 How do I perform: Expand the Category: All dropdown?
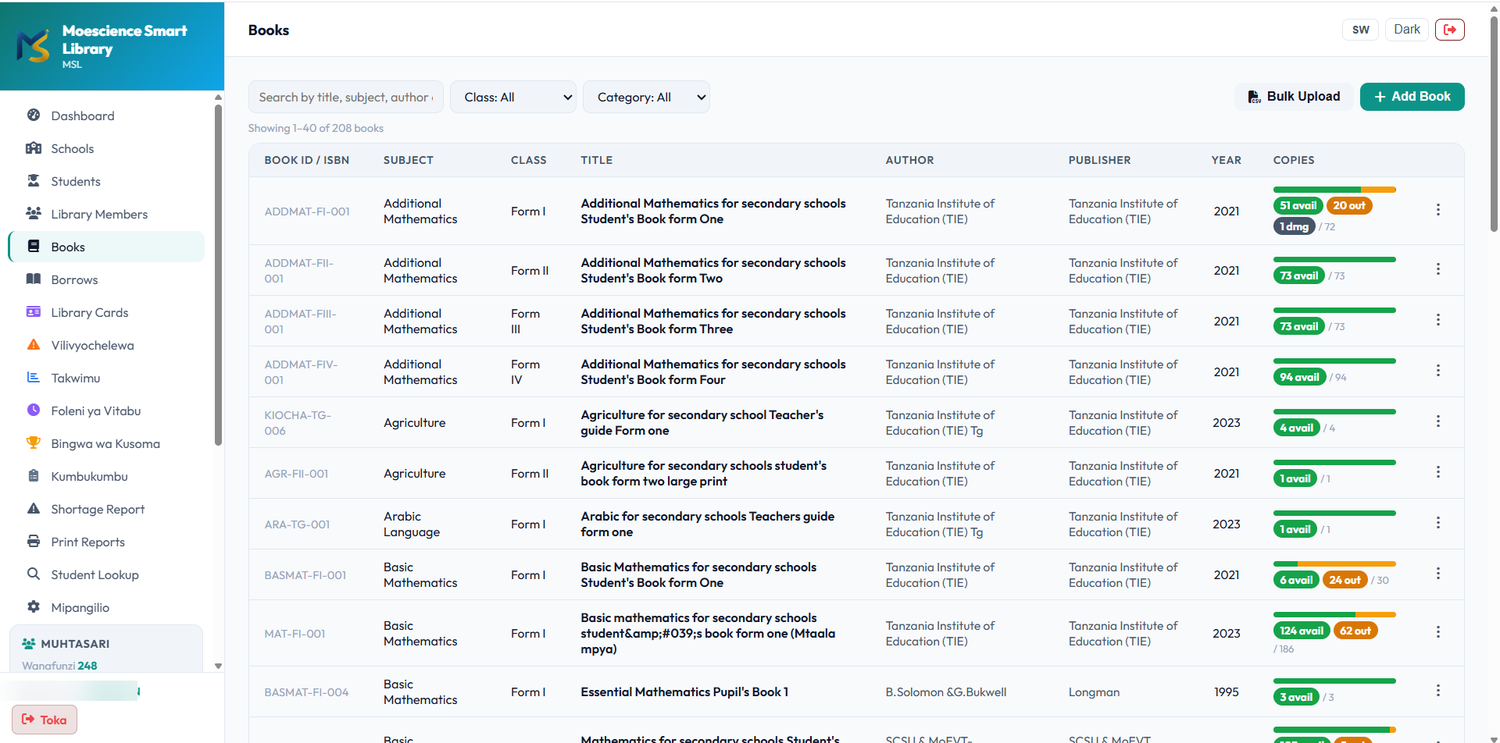click(x=646, y=97)
